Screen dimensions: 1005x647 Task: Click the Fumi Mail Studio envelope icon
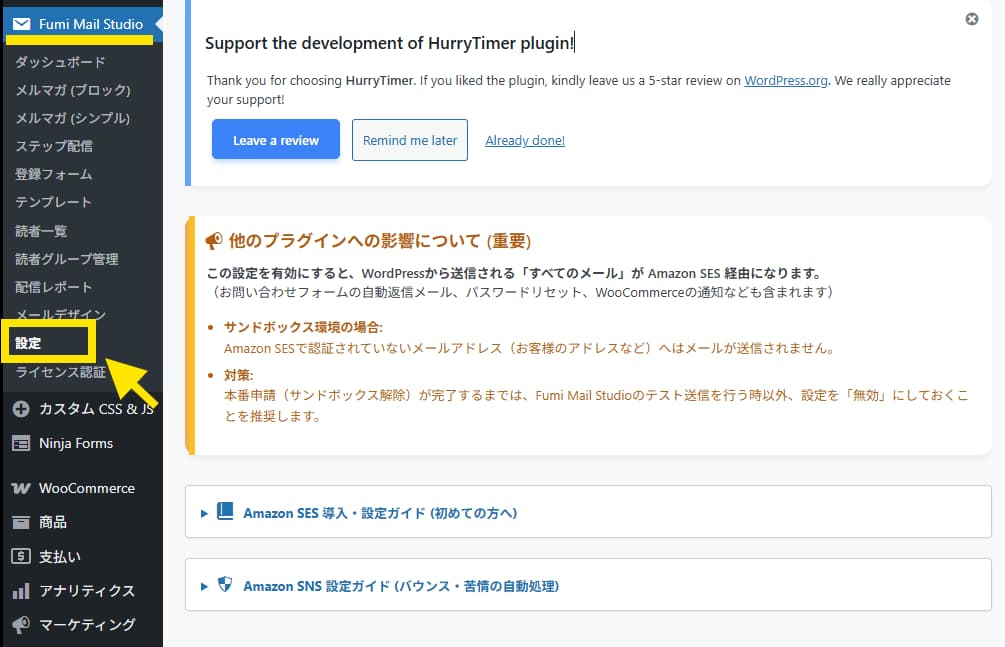tap(21, 24)
